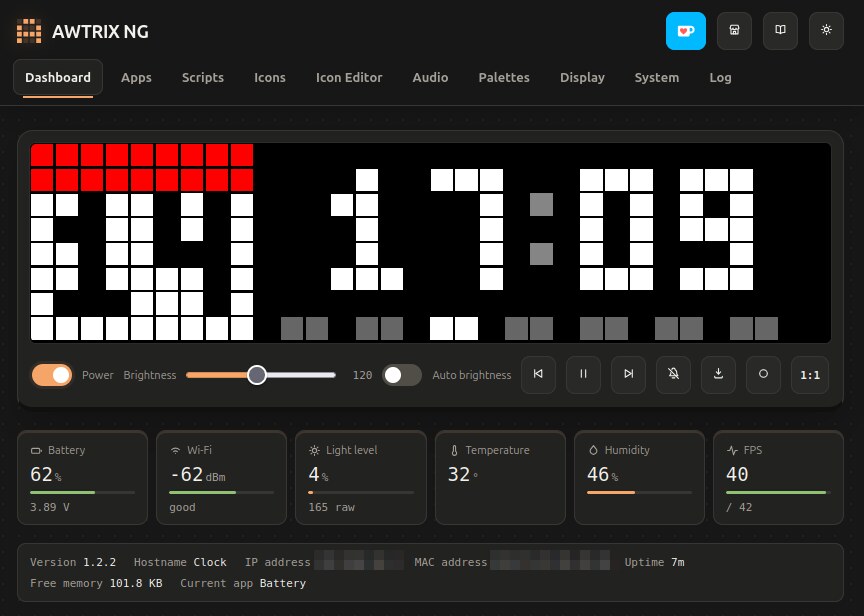Image resolution: width=864 pixels, height=616 pixels.
Task: Adjust the Brightness slider
Action: 261,375
